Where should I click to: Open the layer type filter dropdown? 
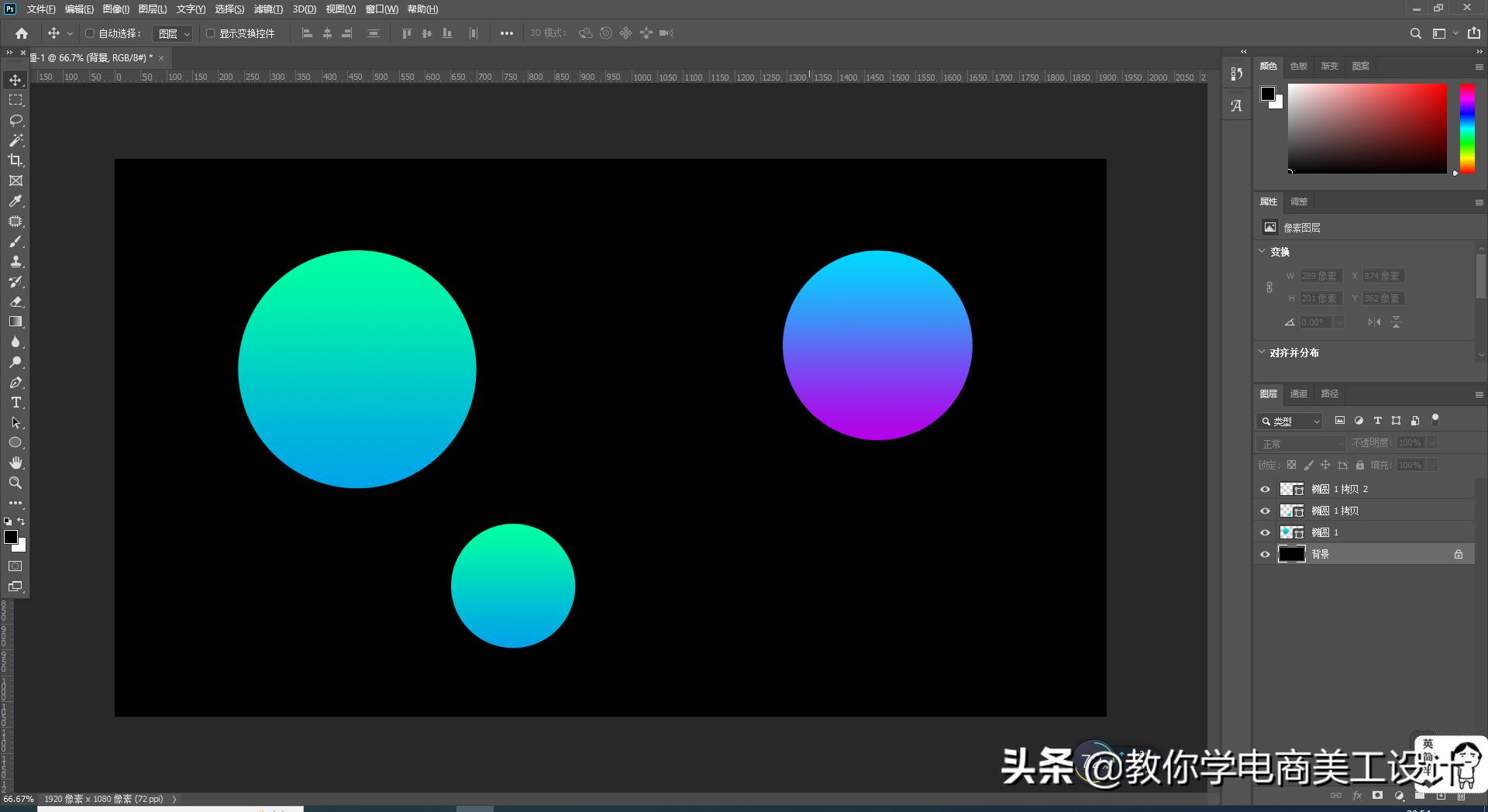tap(1289, 421)
